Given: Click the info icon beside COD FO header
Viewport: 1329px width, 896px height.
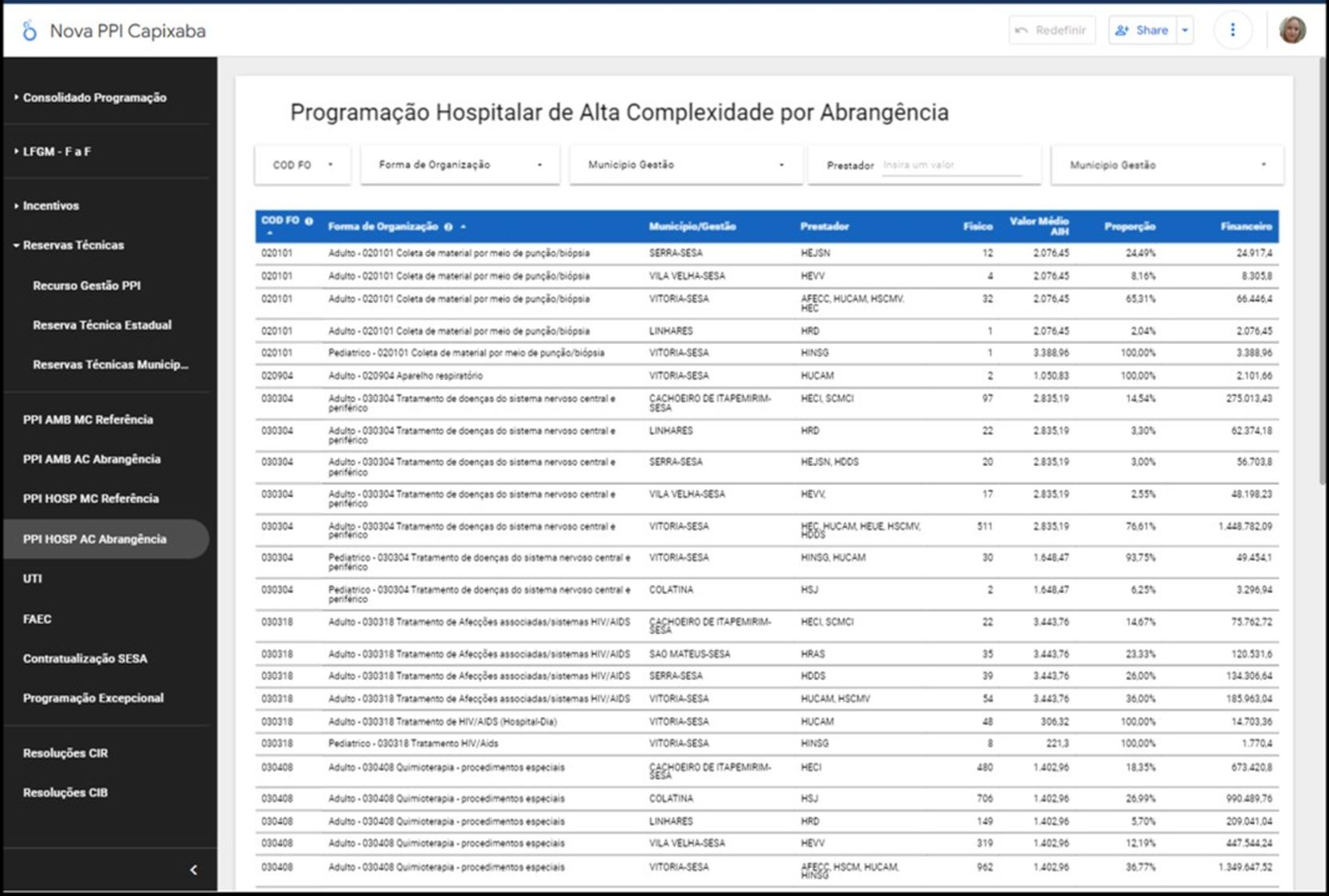Looking at the screenshot, I should click(x=309, y=221).
